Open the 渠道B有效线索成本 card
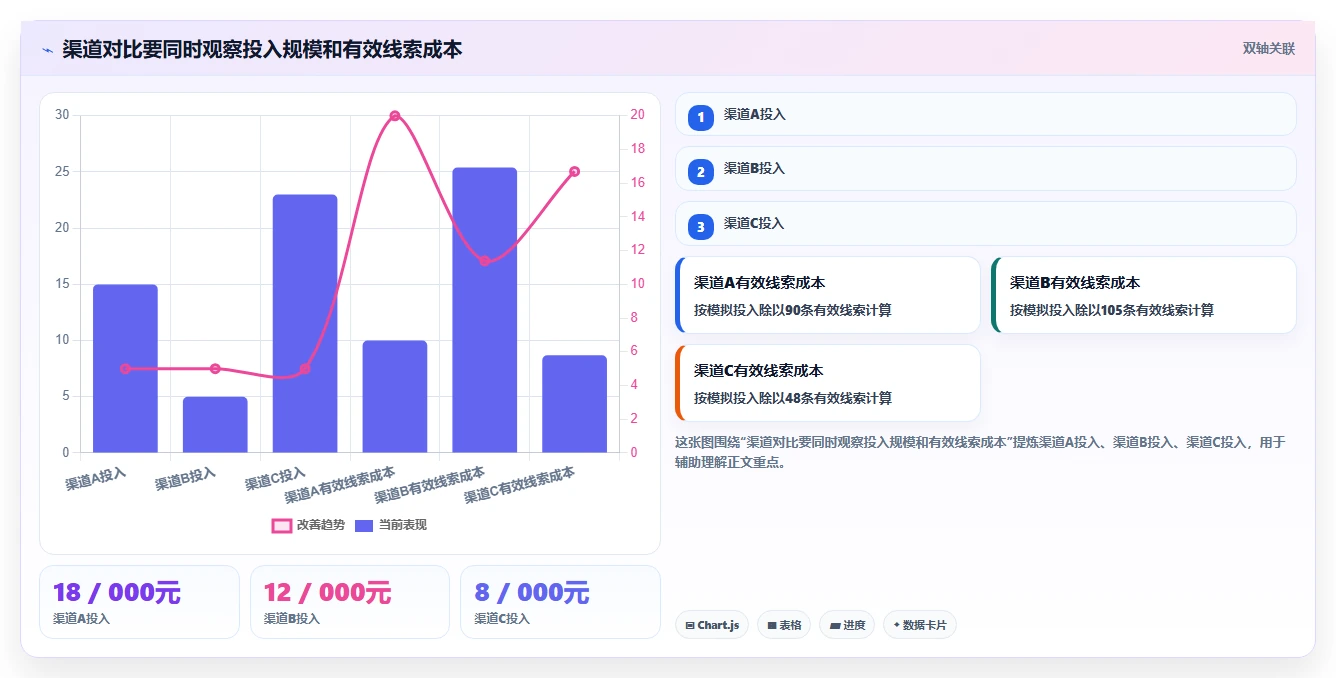Viewport: 1336px width, 678px height. coord(1143,295)
